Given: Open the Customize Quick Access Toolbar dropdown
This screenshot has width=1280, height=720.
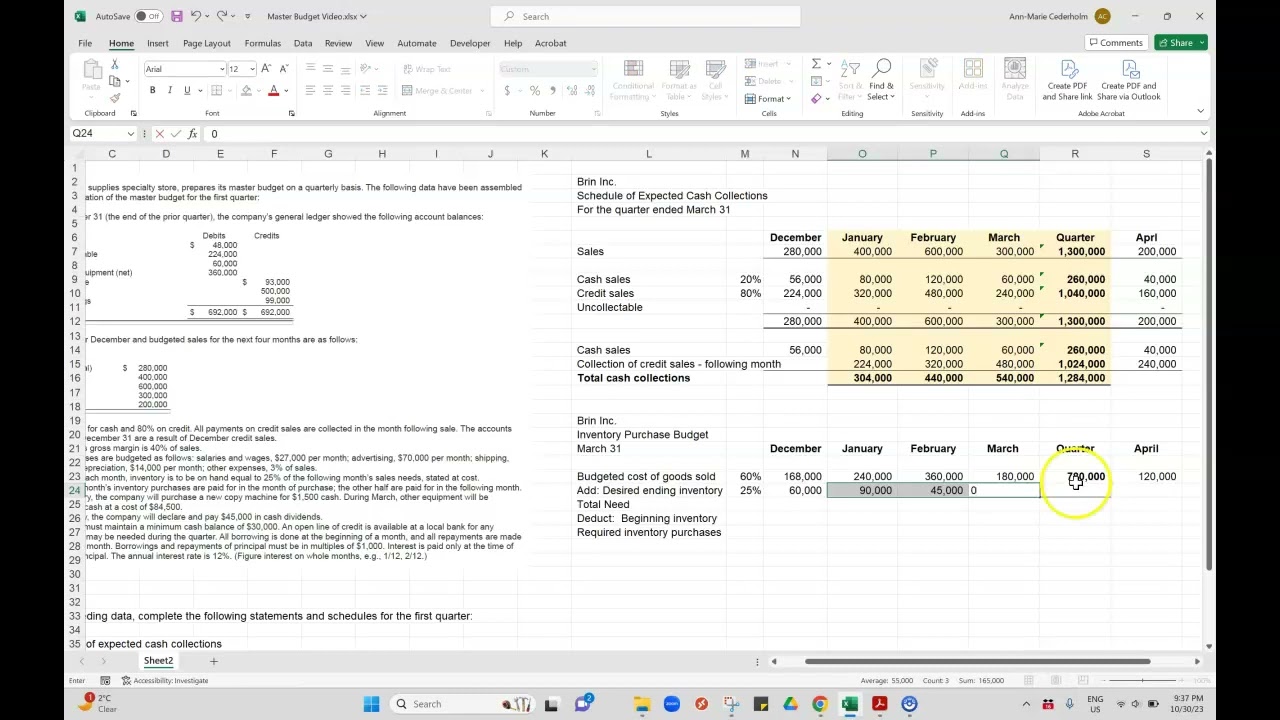Looking at the screenshot, I should (248, 16).
